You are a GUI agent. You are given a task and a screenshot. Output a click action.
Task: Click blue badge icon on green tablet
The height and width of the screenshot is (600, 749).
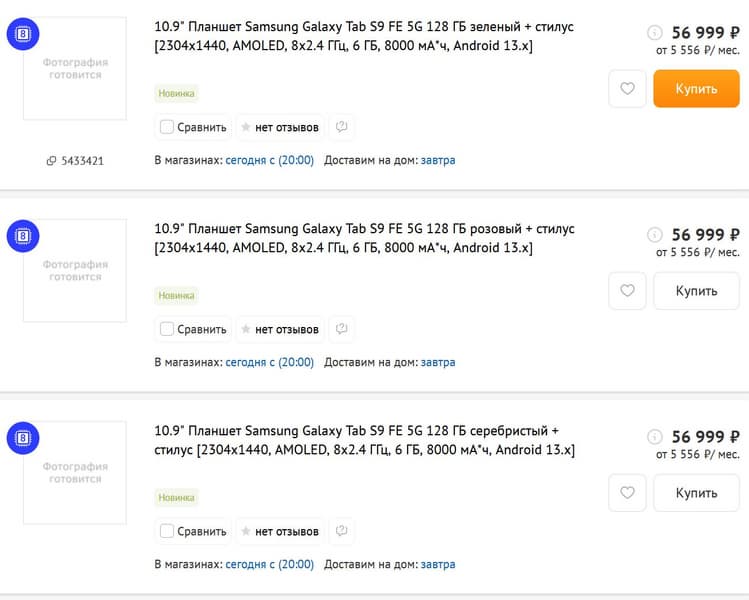(23, 35)
